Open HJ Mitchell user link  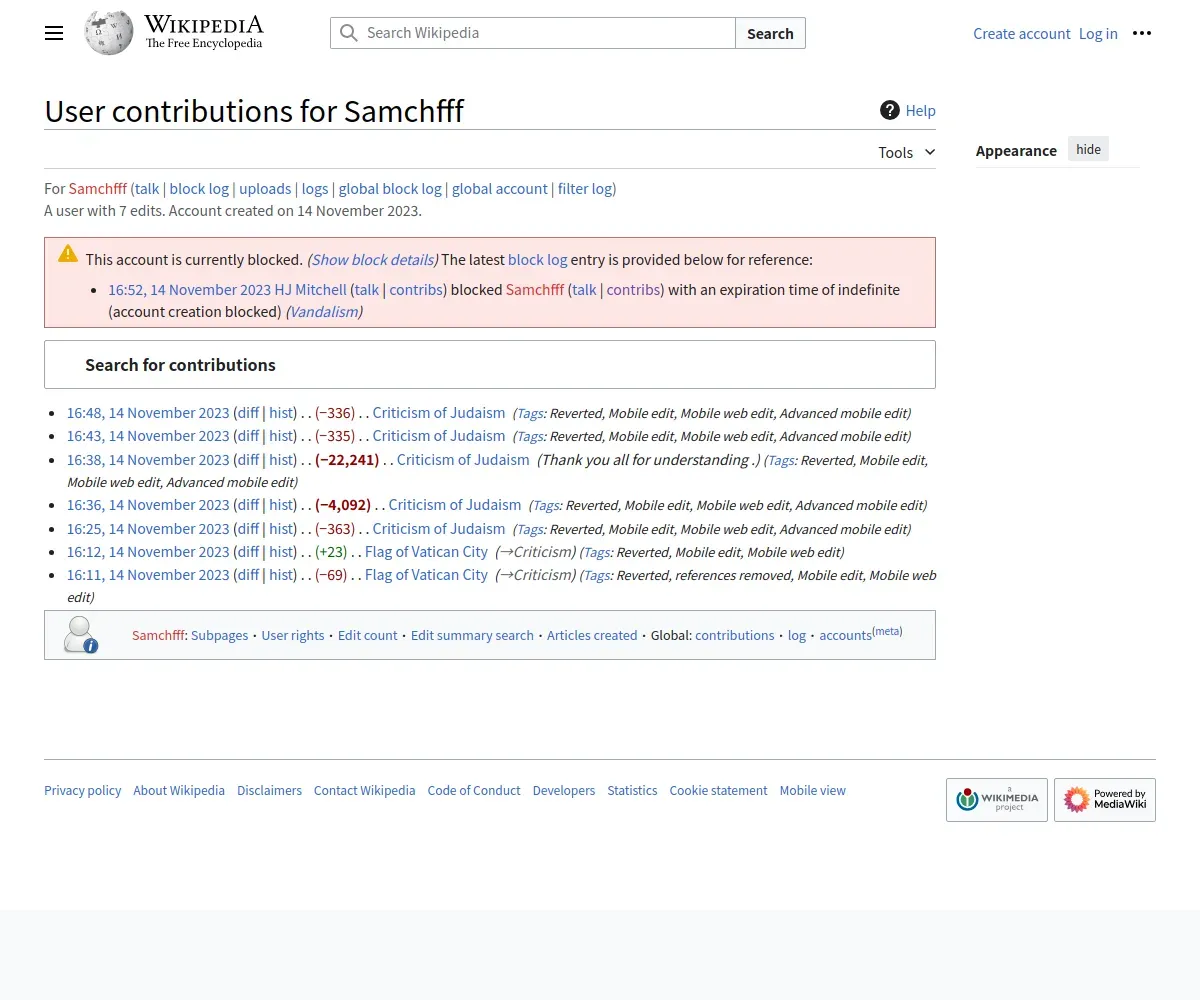pyautogui.click(x=311, y=289)
